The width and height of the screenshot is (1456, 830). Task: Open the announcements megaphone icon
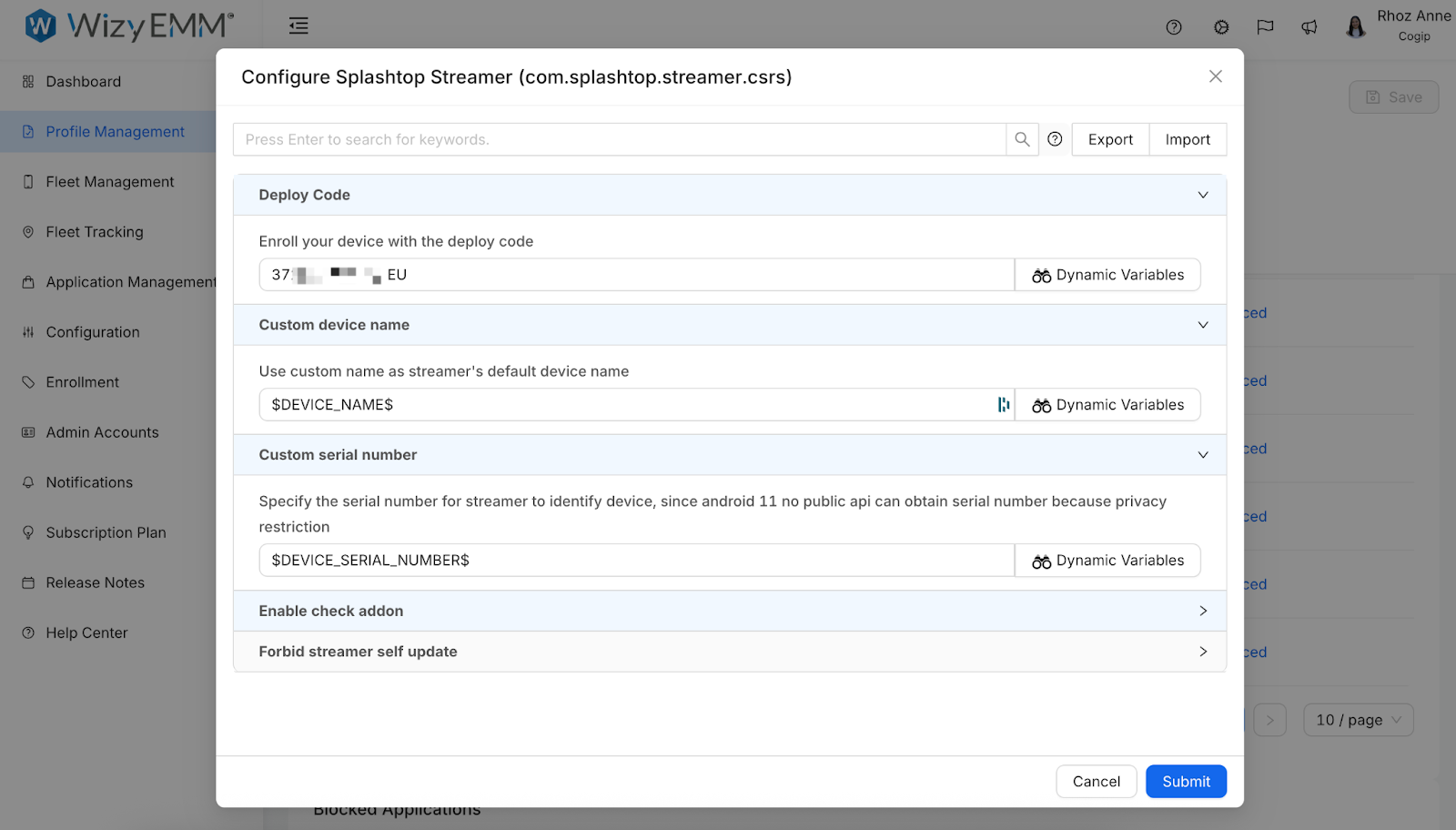point(1309,27)
